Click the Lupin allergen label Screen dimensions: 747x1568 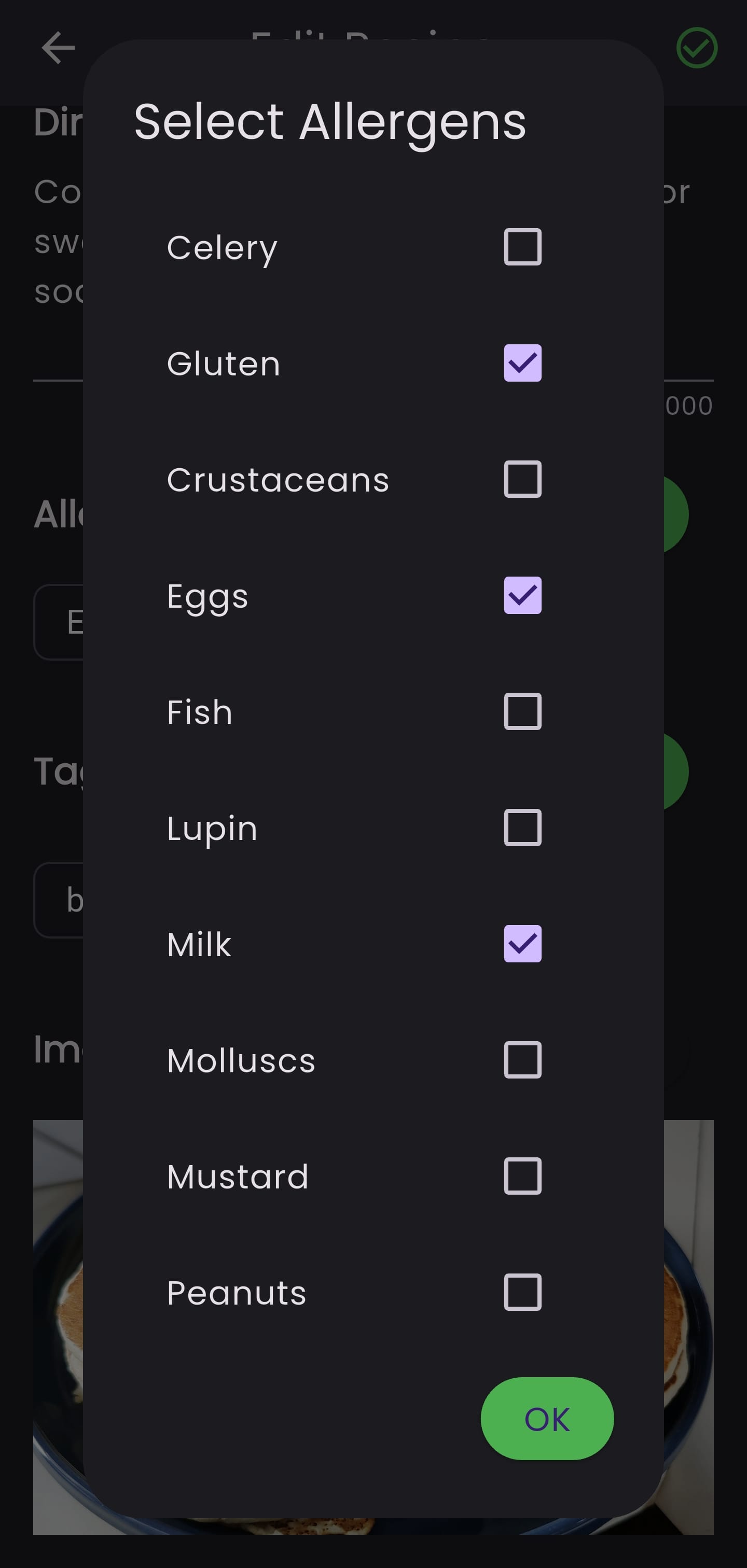point(213,829)
